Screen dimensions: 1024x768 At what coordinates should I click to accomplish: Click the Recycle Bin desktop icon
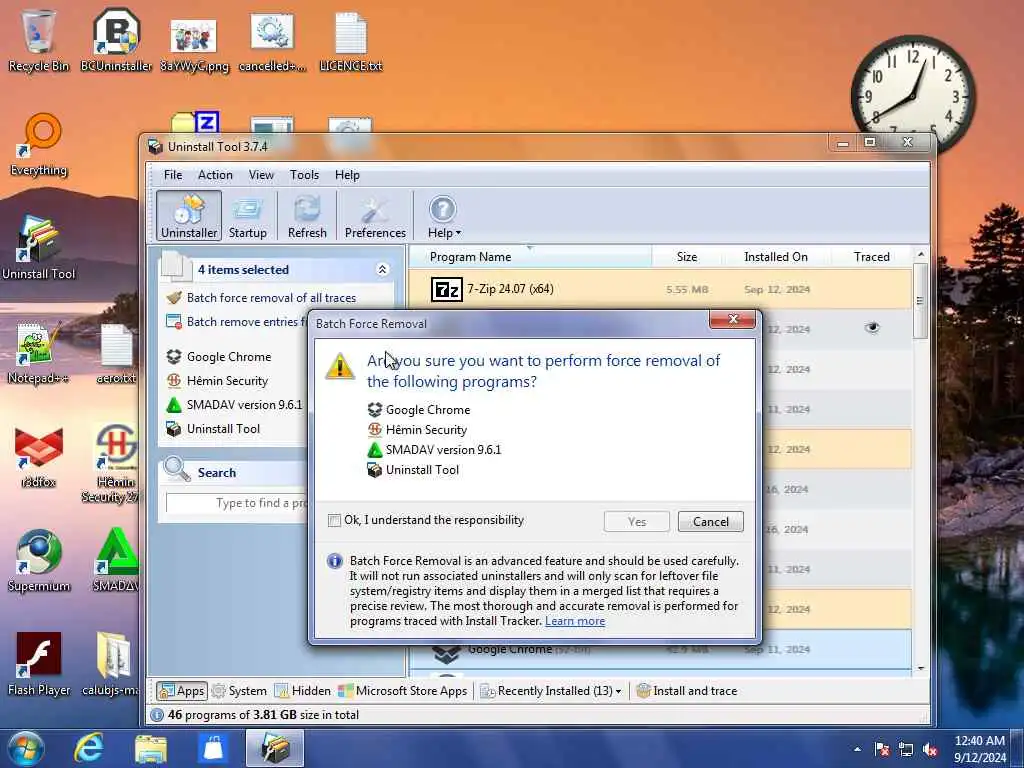click(39, 40)
